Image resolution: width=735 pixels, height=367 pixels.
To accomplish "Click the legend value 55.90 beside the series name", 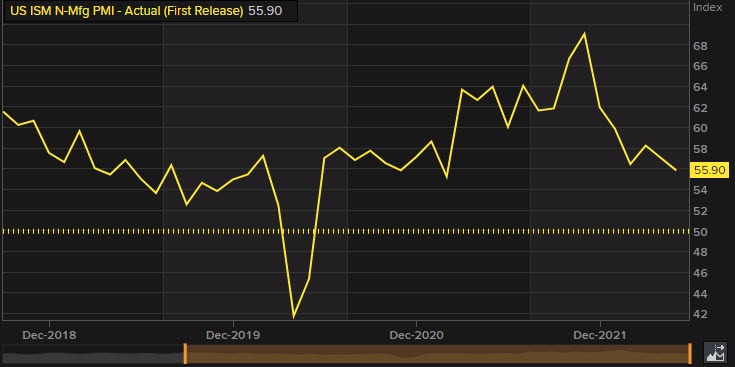I will tap(265, 11).
